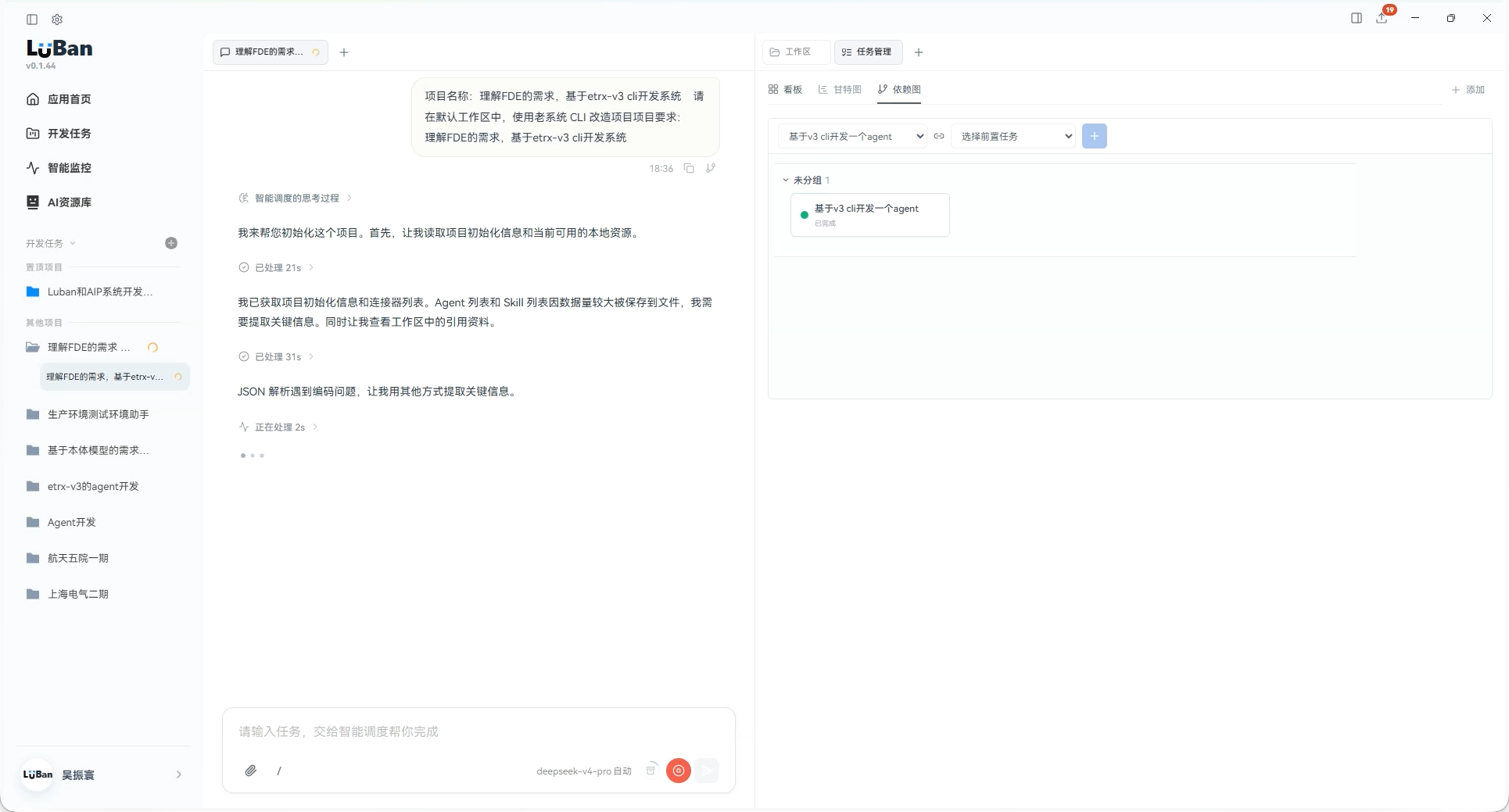Image resolution: width=1509 pixels, height=812 pixels.
Task: Stop the running generation
Action: tap(679, 771)
